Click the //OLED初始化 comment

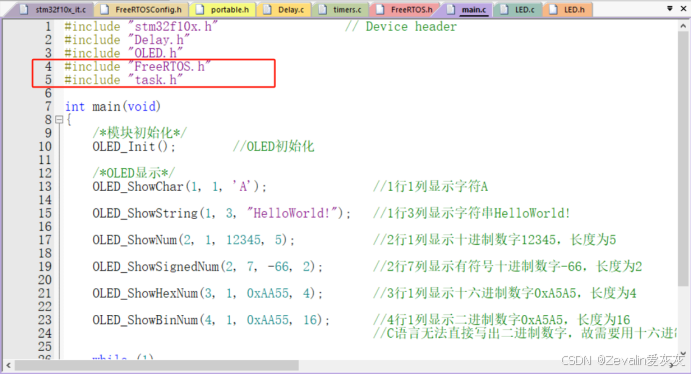point(274,146)
